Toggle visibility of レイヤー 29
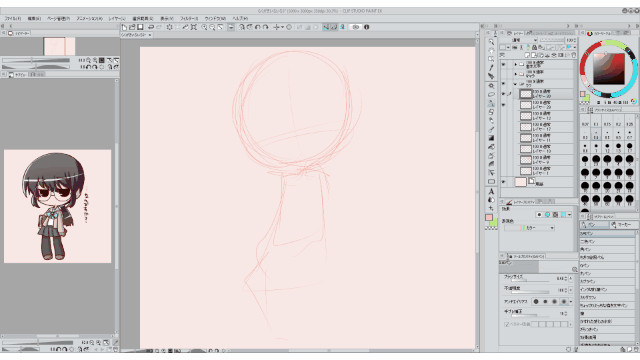640x360 pixels. click(x=503, y=105)
